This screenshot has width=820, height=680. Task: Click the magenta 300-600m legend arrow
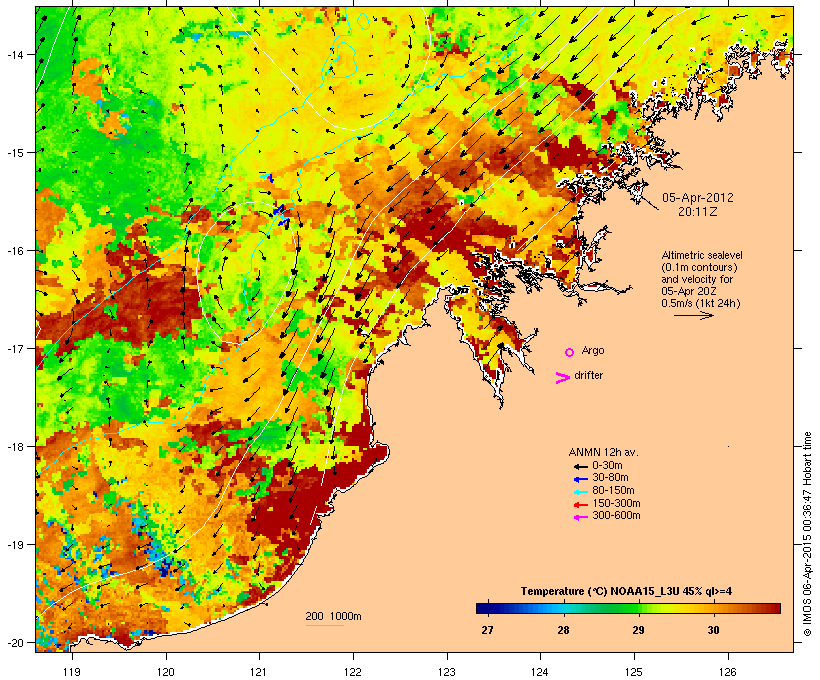click(x=581, y=517)
